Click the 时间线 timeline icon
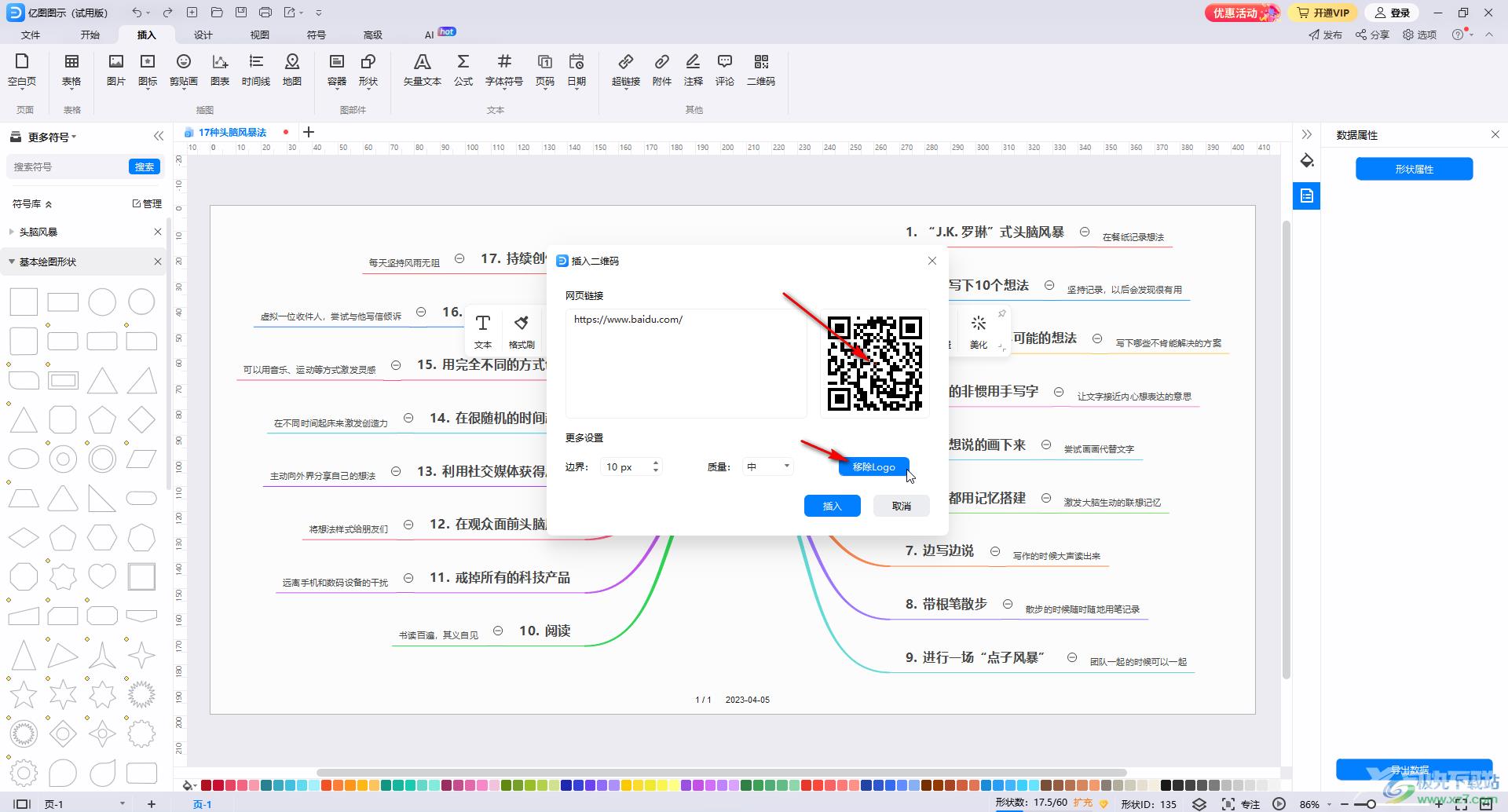This screenshot has width=1508, height=812. tap(256, 70)
